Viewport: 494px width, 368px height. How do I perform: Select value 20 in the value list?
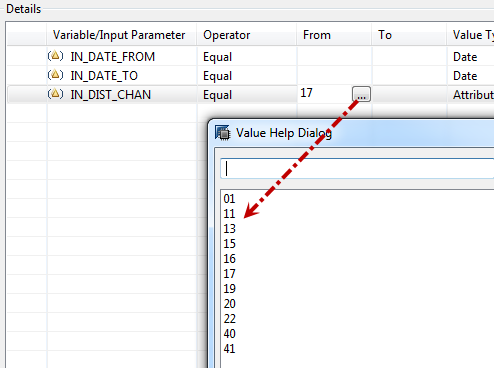[x=229, y=304]
